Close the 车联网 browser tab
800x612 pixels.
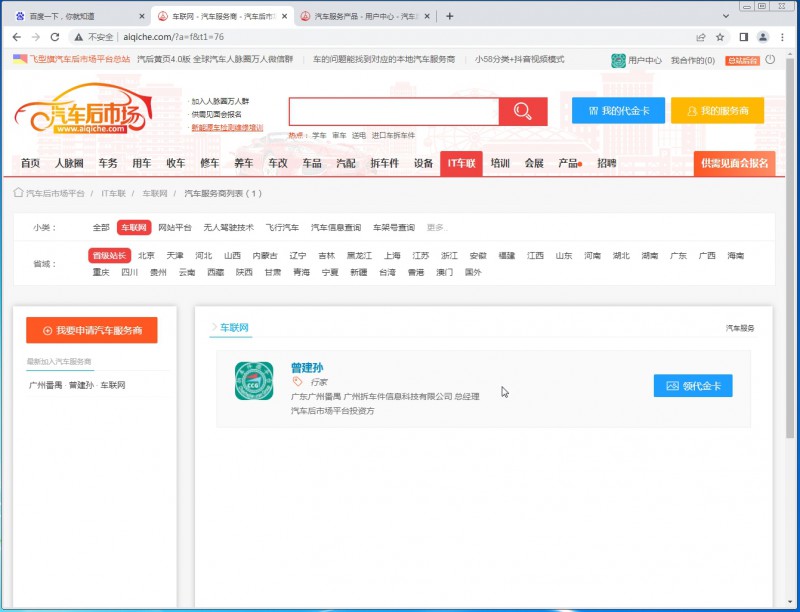284,16
